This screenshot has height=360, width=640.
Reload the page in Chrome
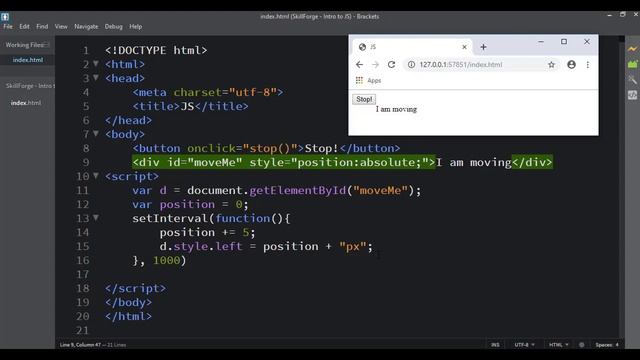pyautogui.click(x=391, y=64)
